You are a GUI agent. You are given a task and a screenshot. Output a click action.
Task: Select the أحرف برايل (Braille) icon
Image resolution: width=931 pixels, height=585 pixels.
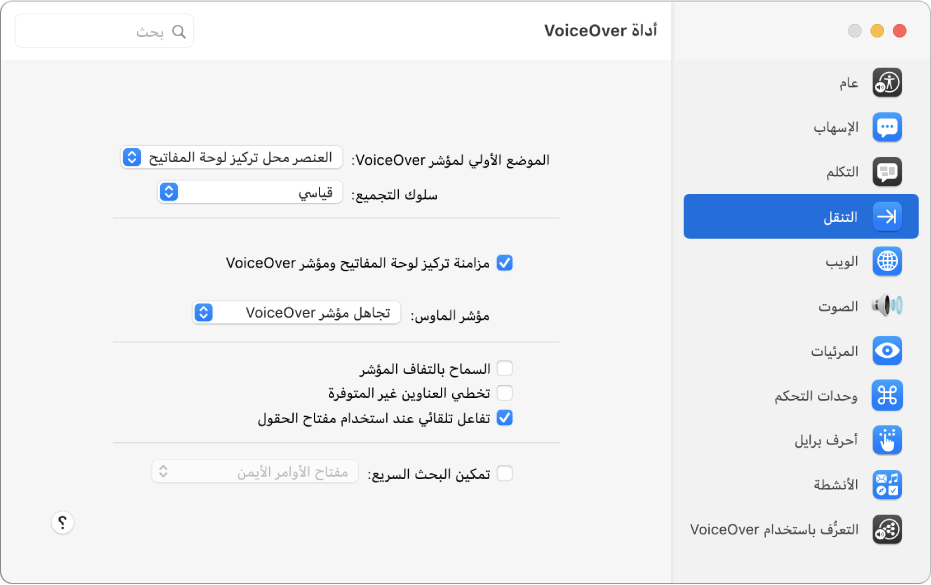pos(887,440)
